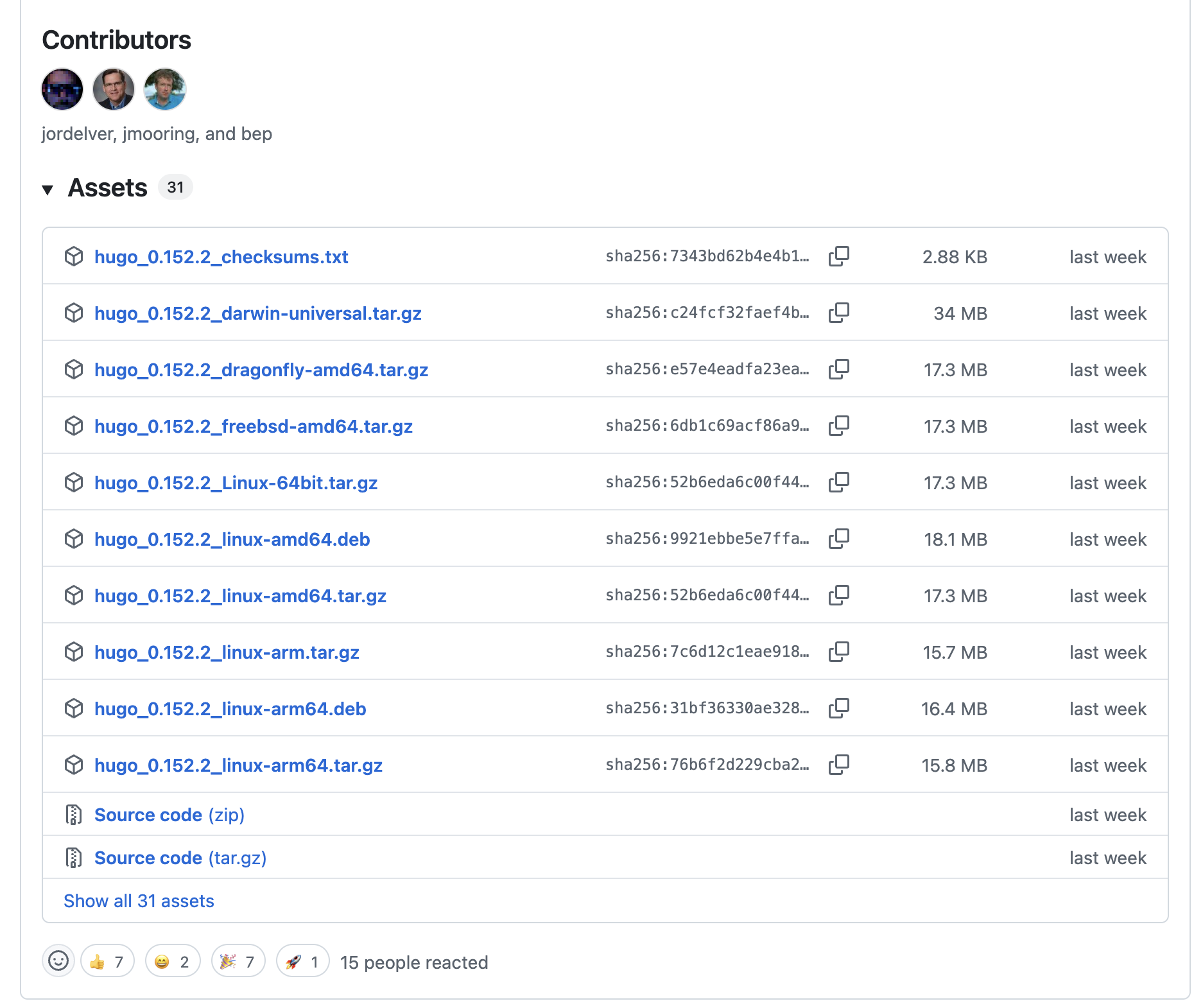
Task: Show all 31 assets
Action: (x=139, y=901)
